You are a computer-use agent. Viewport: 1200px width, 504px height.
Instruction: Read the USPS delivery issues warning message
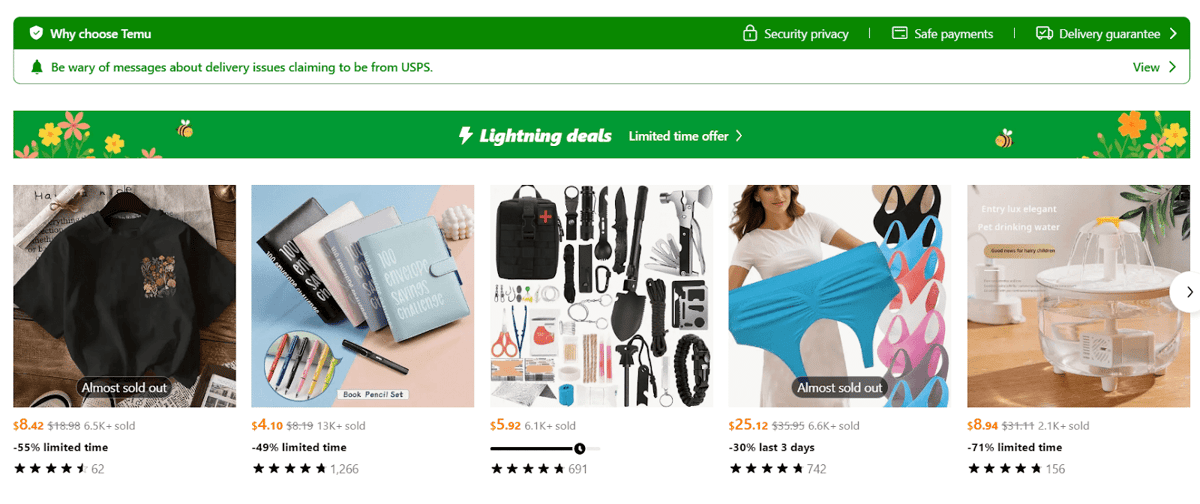pos(241,67)
